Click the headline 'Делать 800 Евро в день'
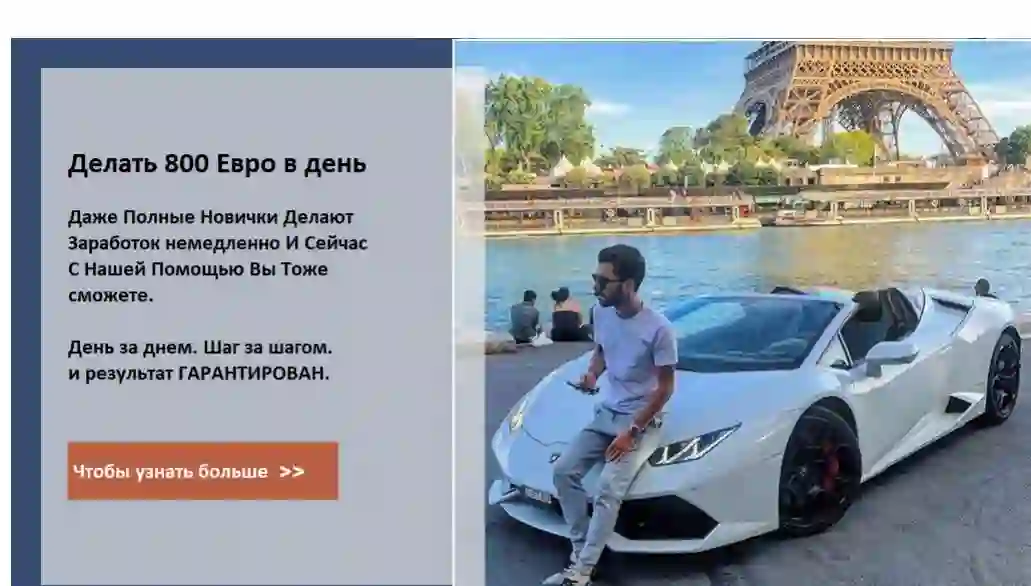The width and height of the screenshot is (1031, 586). [217, 164]
